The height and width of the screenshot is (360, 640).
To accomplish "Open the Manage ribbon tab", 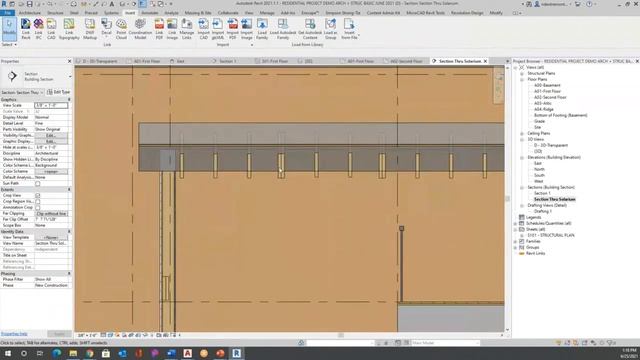I will (x=267, y=13).
